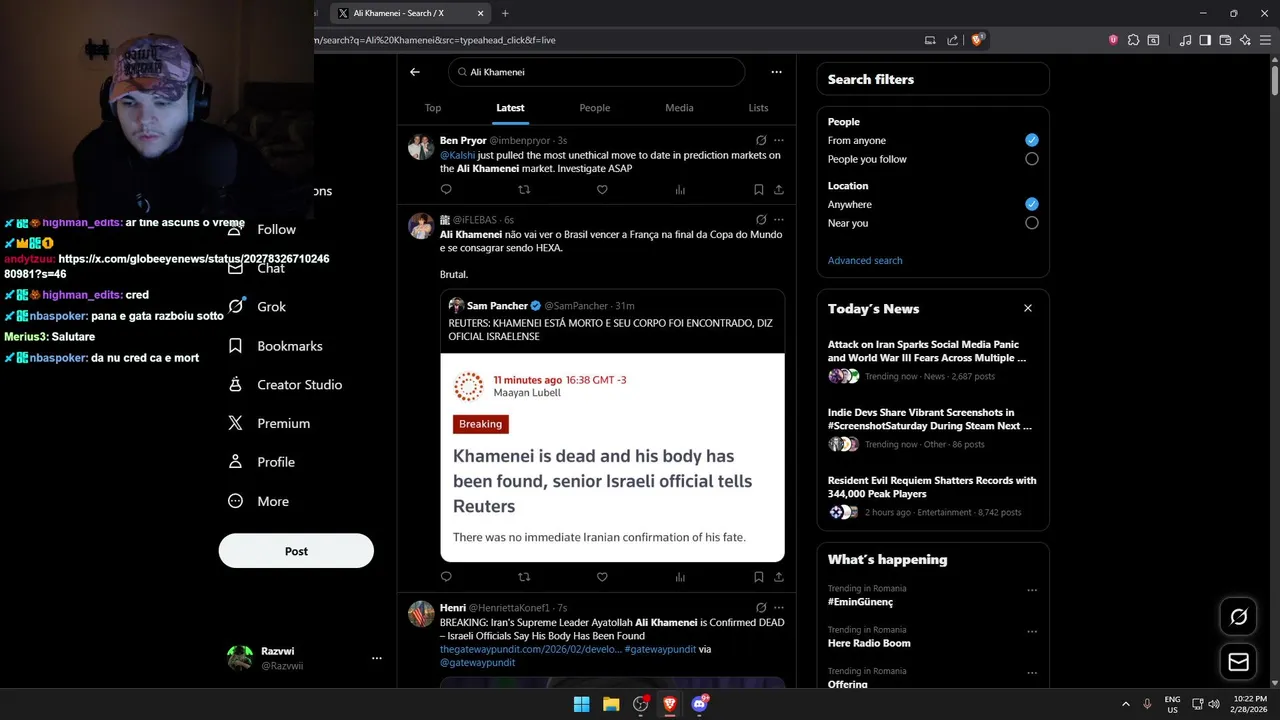The width and height of the screenshot is (1280, 720).
Task: Switch to Lists tab
Action: 758,108
